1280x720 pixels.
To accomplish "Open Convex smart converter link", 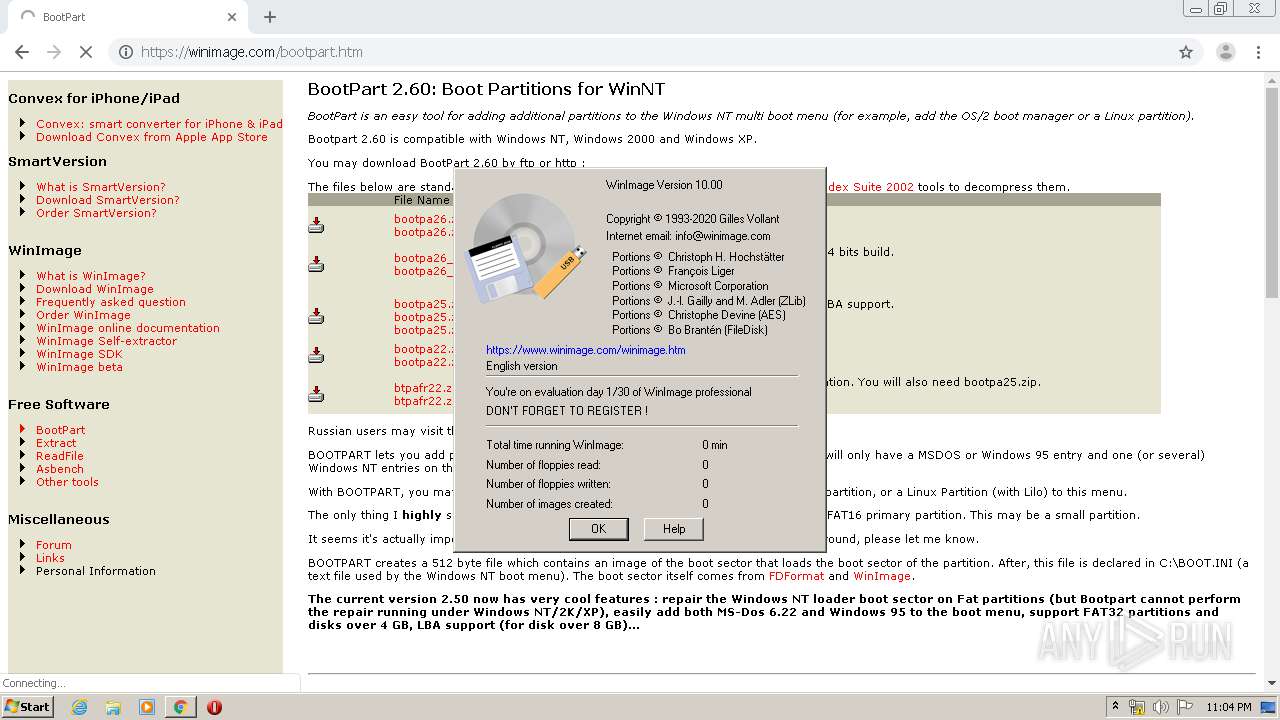I will 159,124.
